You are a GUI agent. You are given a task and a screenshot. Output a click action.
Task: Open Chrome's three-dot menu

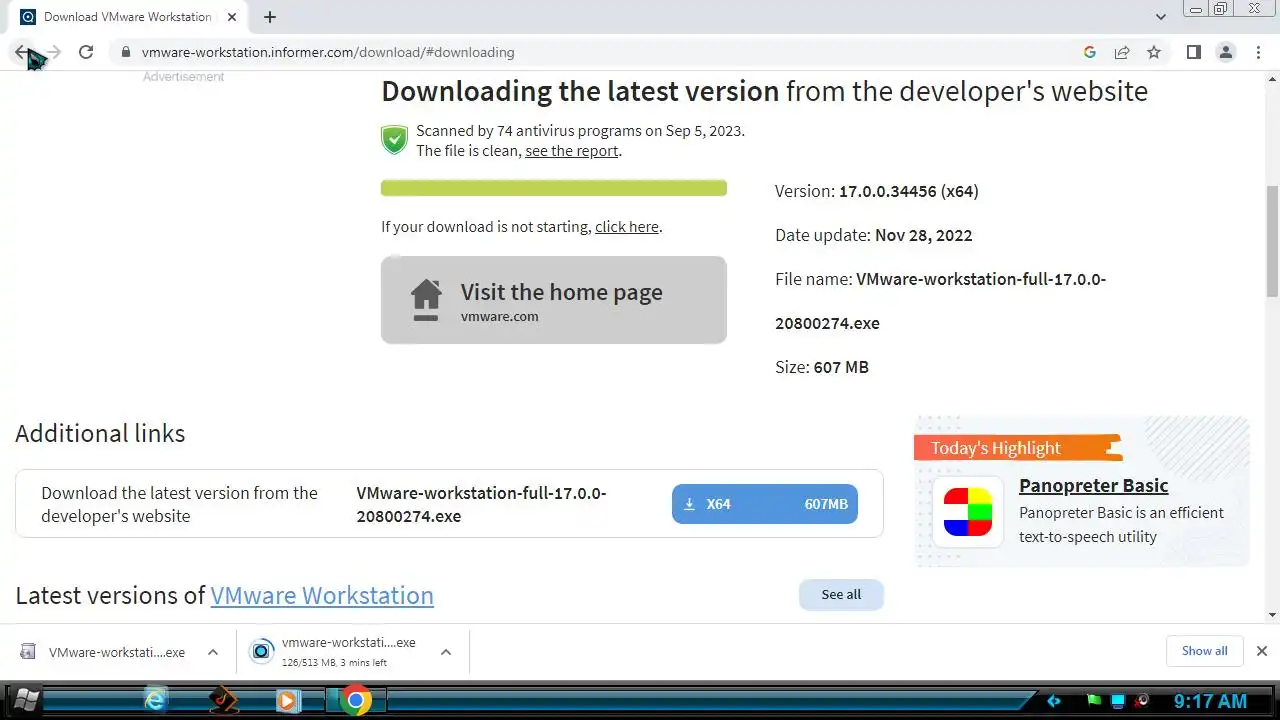[x=1258, y=52]
